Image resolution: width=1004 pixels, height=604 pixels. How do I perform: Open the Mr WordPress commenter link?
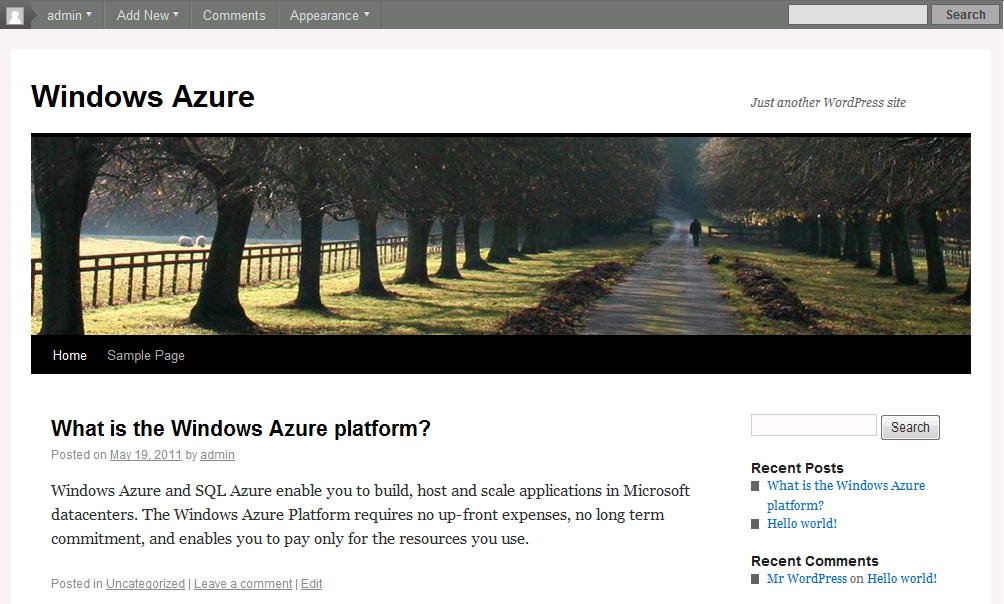(x=807, y=578)
